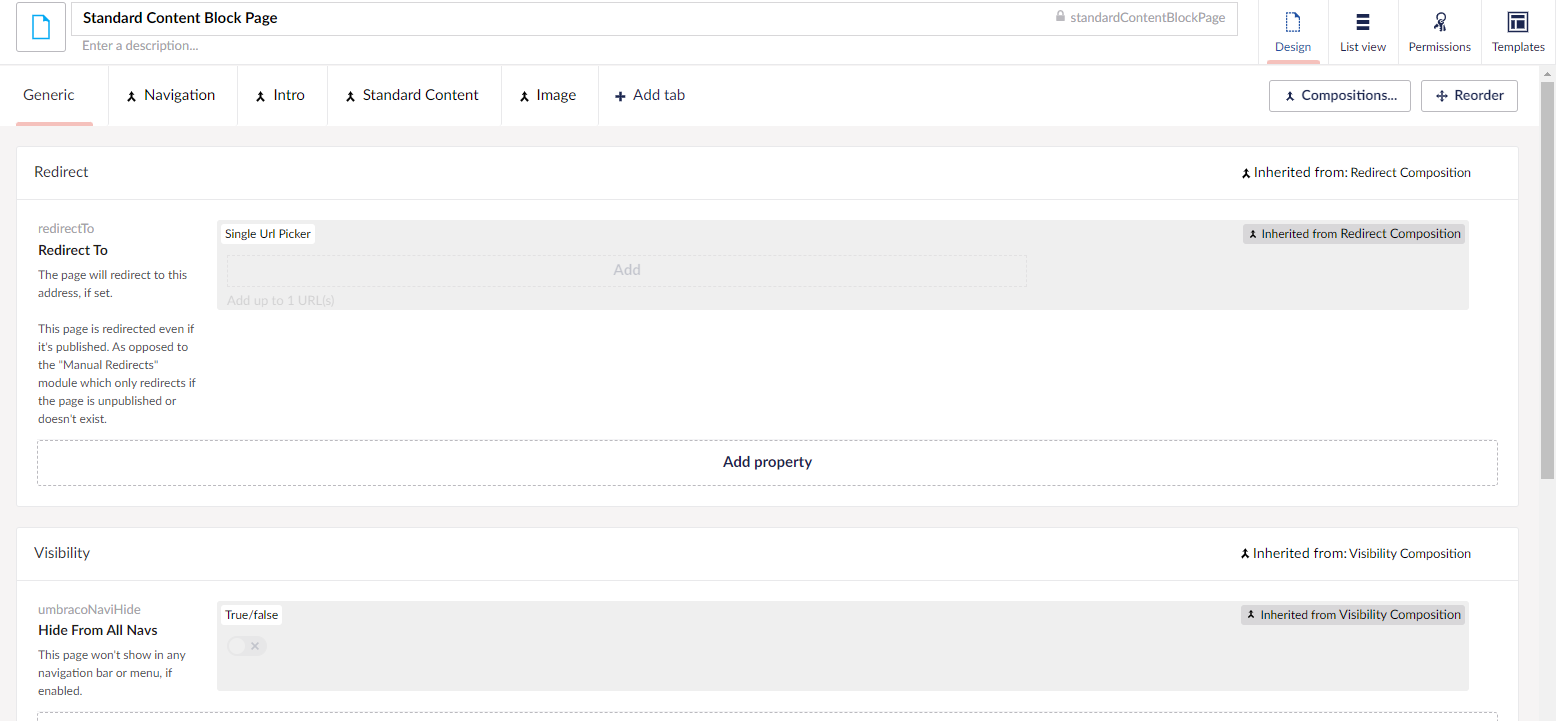The height and width of the screenshot is (721, 1556).
Task: Click the redirectTo property alias
Action: point(66,229)
